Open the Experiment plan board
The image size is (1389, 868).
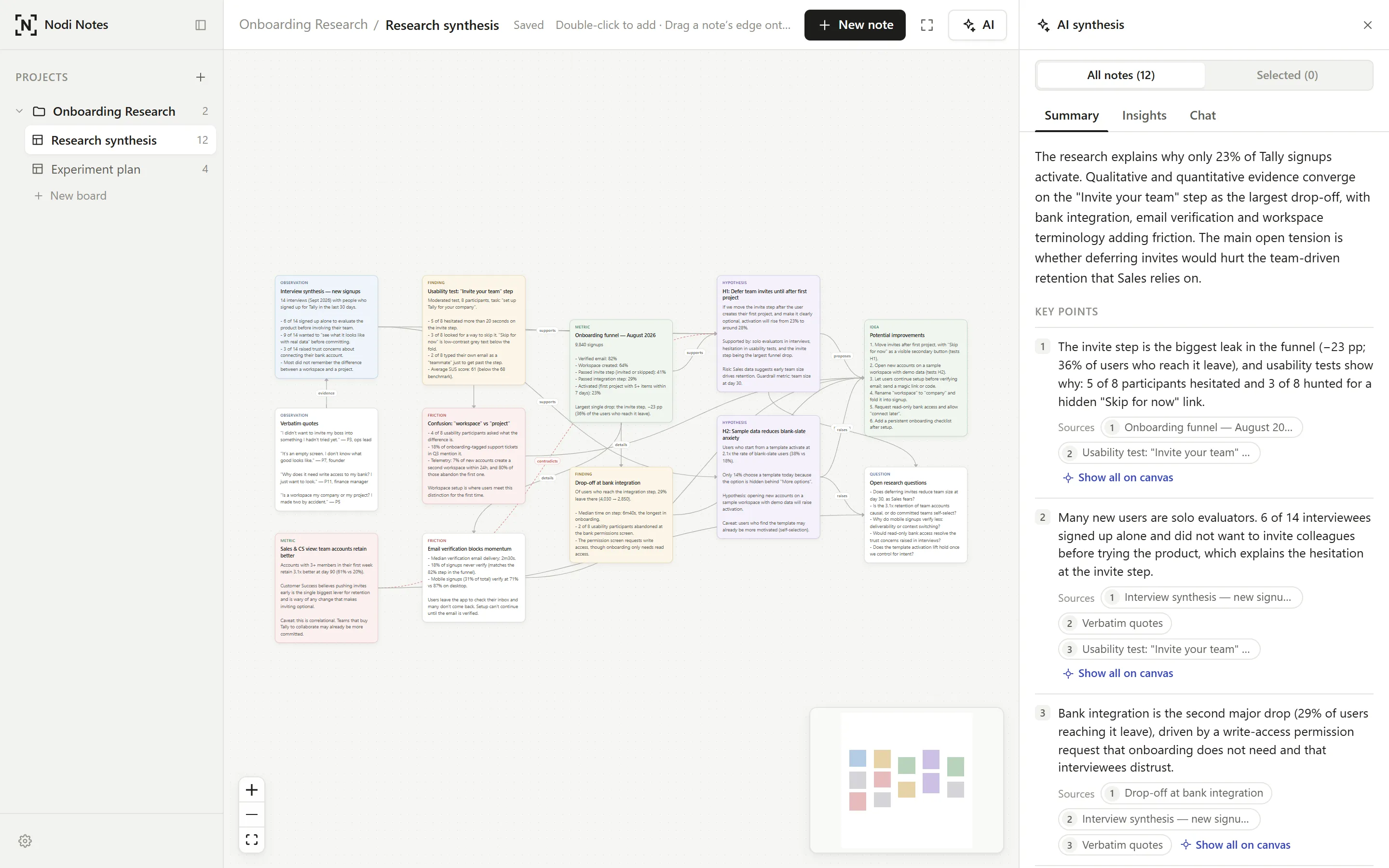(x=121, y=169)
